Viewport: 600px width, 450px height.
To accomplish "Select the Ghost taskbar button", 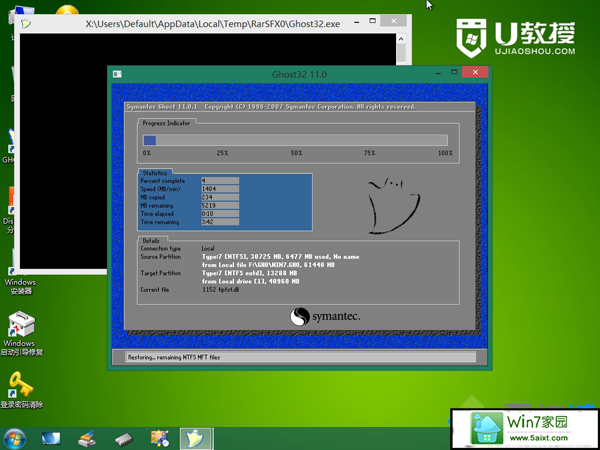I will (x=196, y=439).
